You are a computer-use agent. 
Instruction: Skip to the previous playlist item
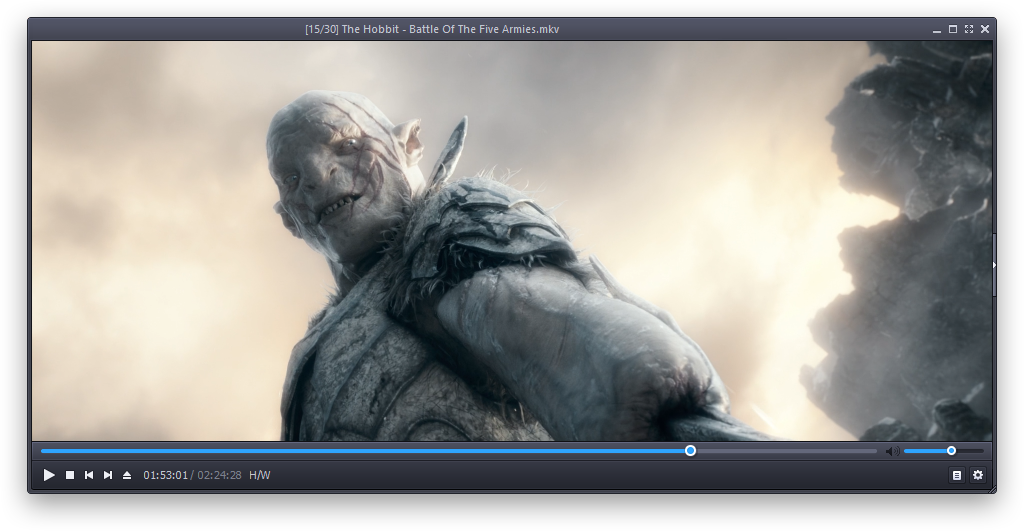click(89, 475)
